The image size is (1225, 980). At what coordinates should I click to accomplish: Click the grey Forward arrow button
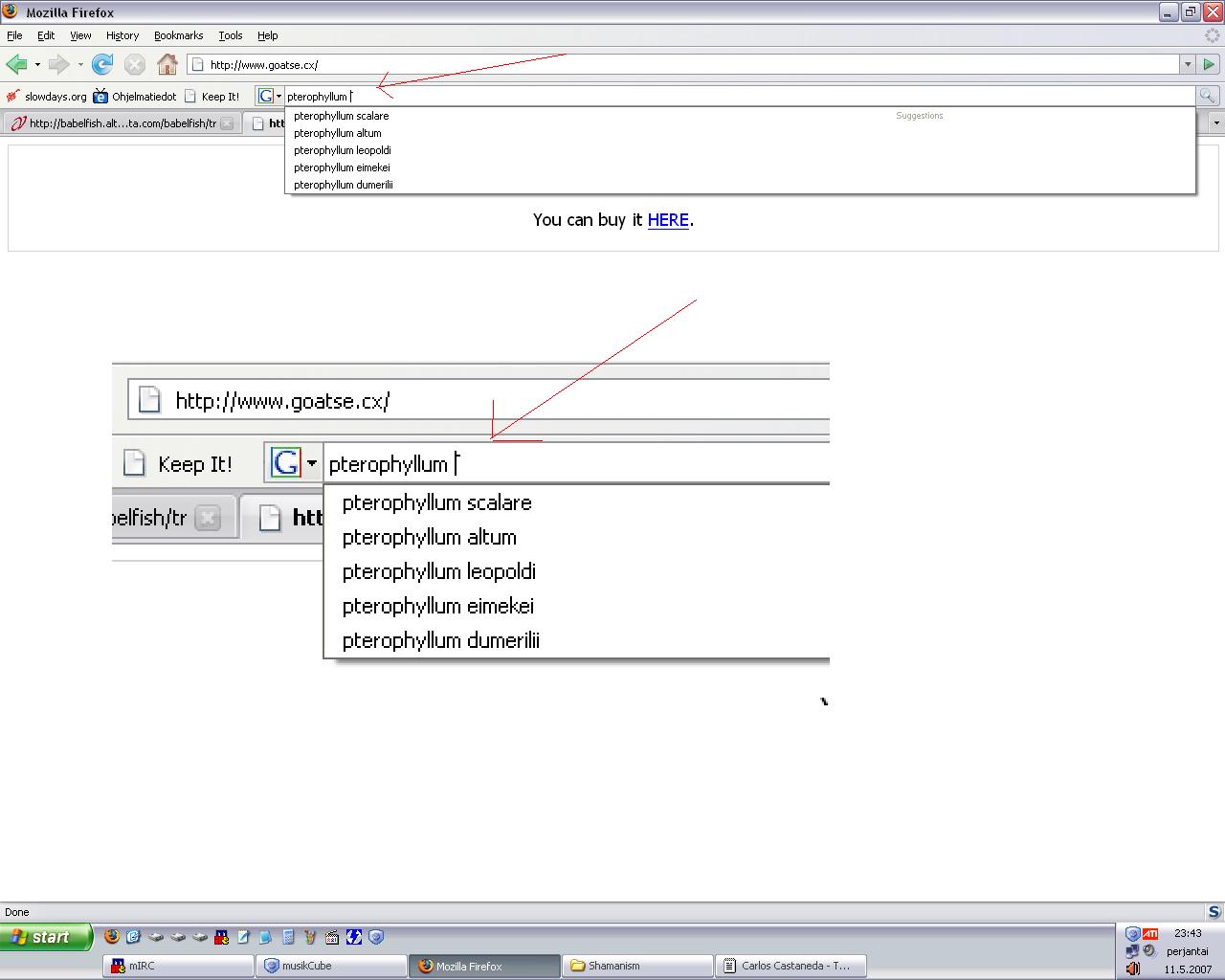pyautogui.click(x=58, y=64)
